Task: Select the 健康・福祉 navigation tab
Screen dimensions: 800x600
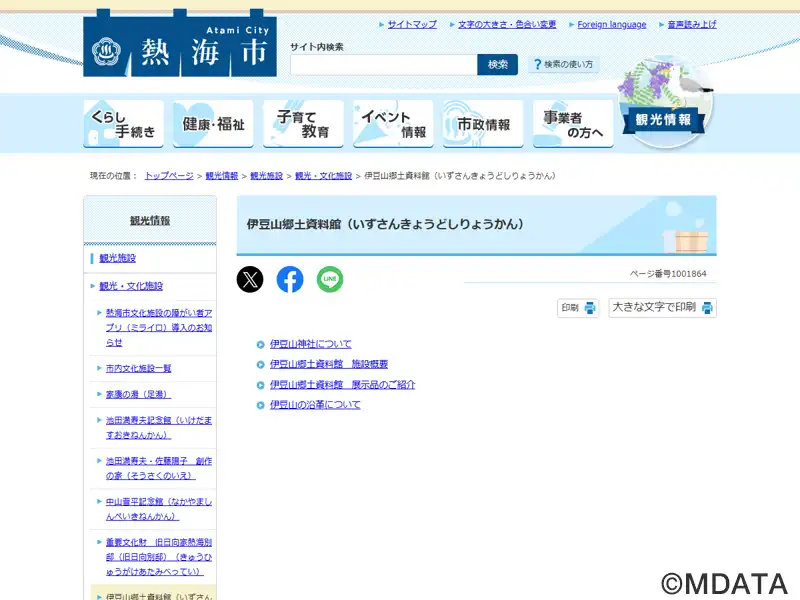Action: pyautogui.click(x=213, y=124)
